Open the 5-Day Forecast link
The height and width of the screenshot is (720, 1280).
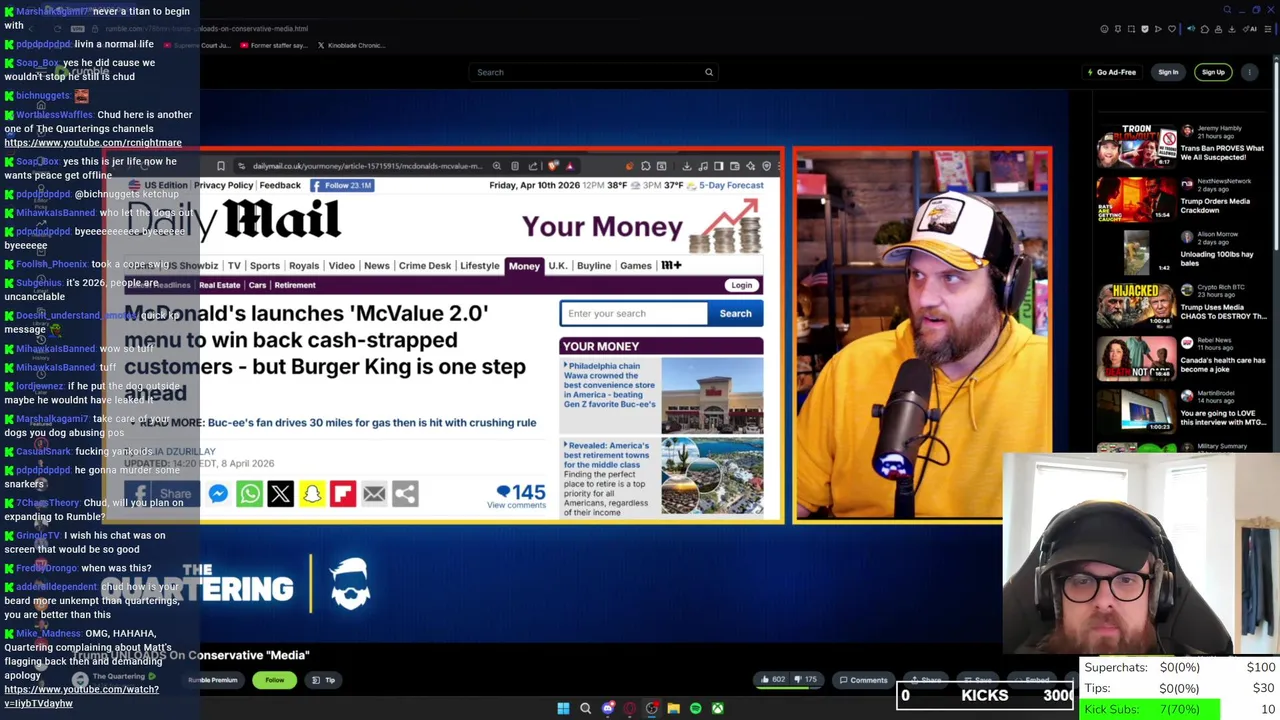pos(731,185)
